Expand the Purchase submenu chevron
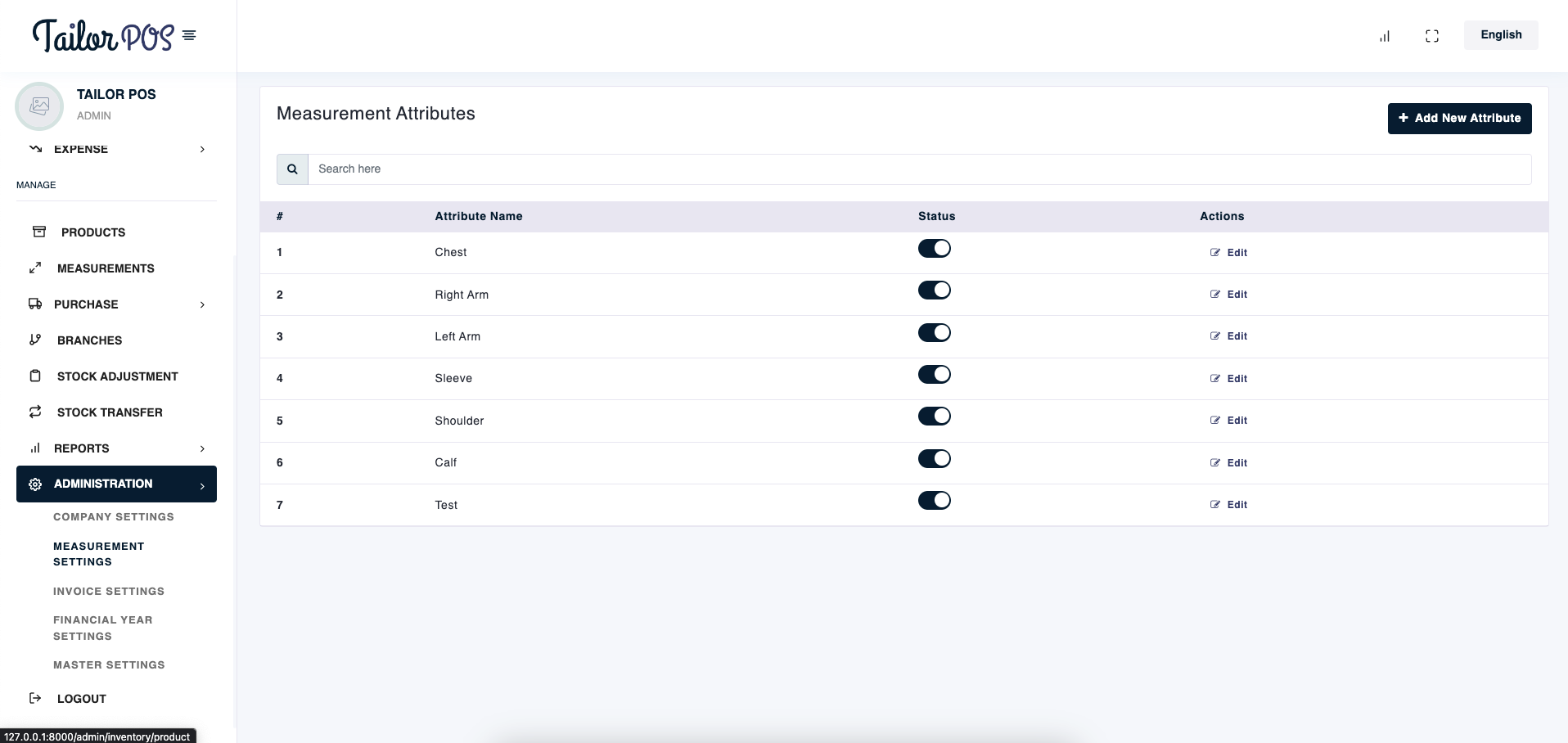Image resolution: width=1568 pixels, height=743 pixels. [x=202, y=305]
